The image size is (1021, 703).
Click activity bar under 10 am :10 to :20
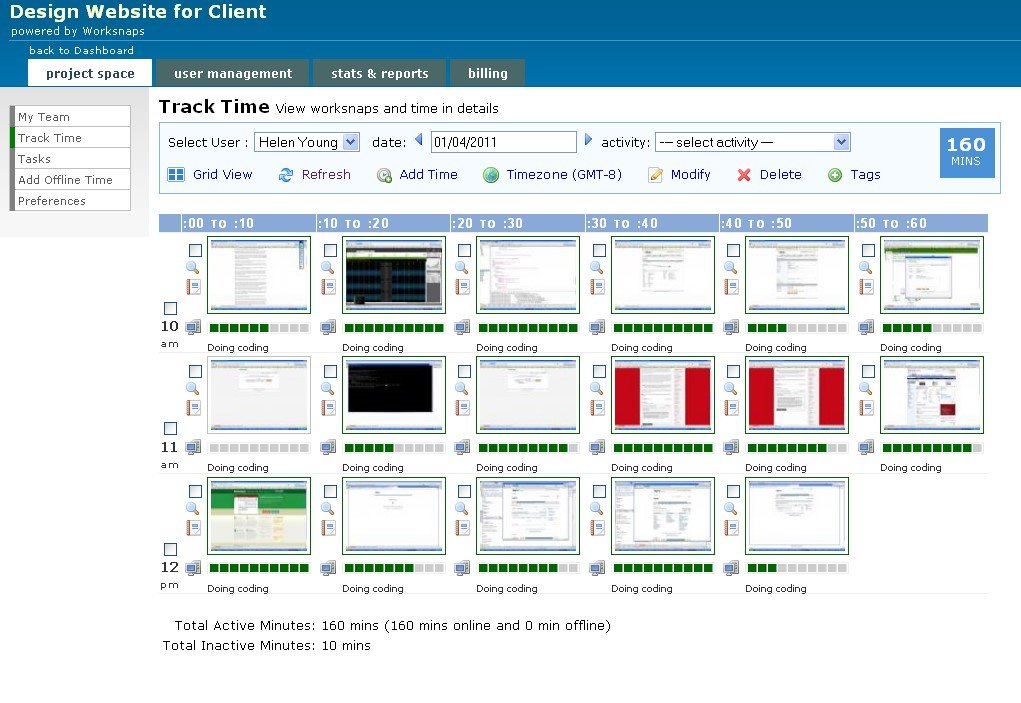[x=394, y=327]
